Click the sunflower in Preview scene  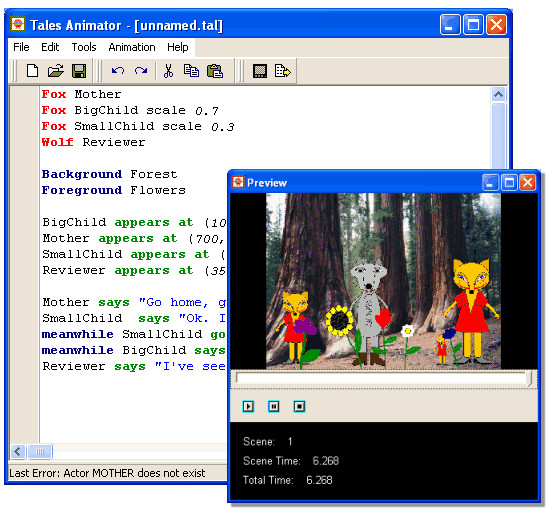point(339,320)
